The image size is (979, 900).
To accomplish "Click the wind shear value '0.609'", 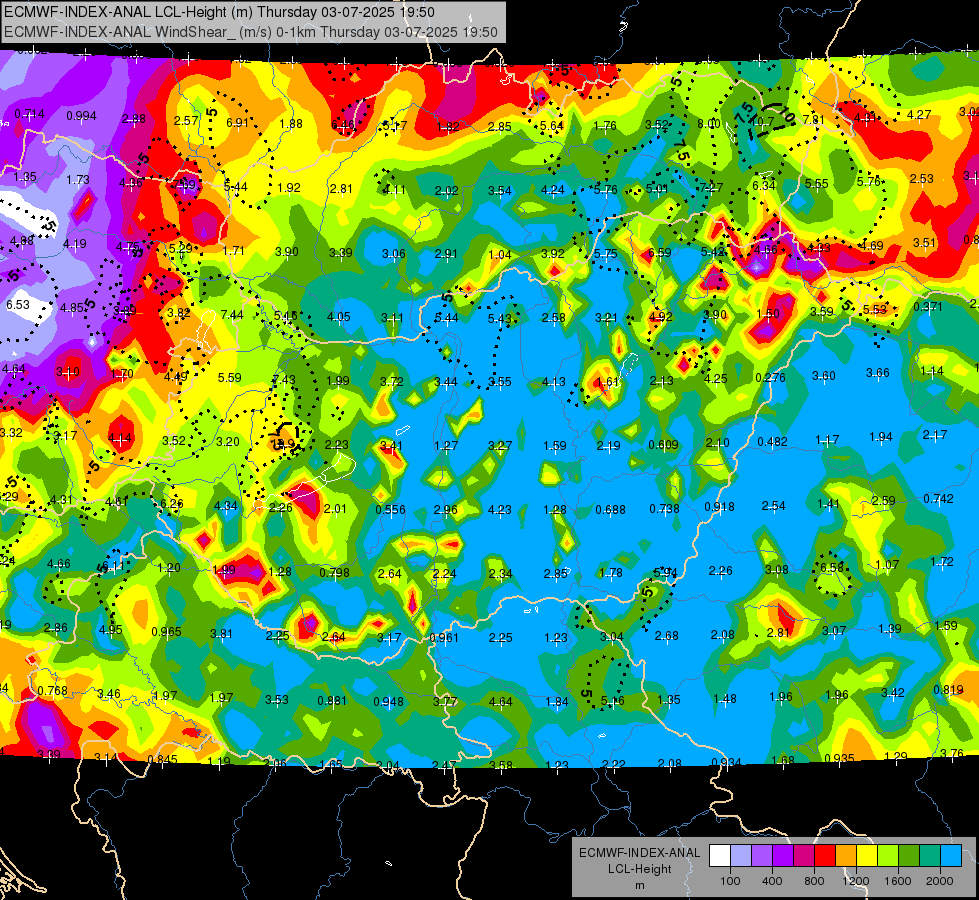I will point(663,445).
